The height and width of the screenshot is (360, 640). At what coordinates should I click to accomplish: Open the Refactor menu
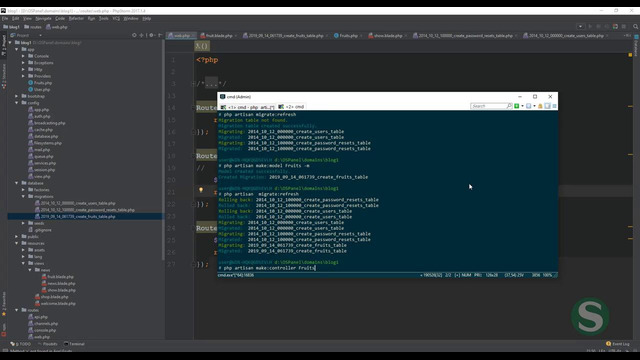(x=76, y=18)
